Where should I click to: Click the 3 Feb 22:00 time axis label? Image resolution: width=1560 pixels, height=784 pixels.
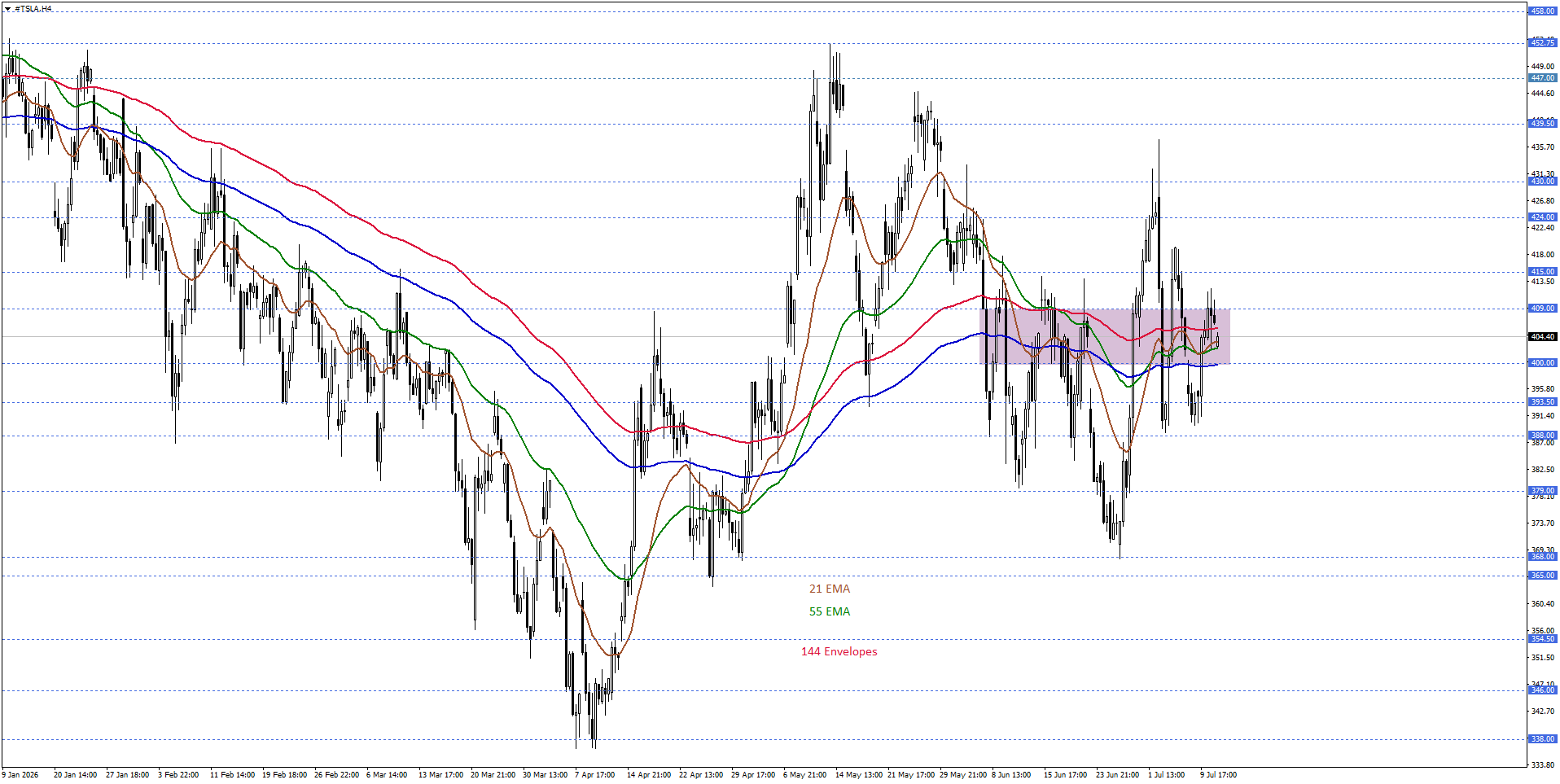178,775
